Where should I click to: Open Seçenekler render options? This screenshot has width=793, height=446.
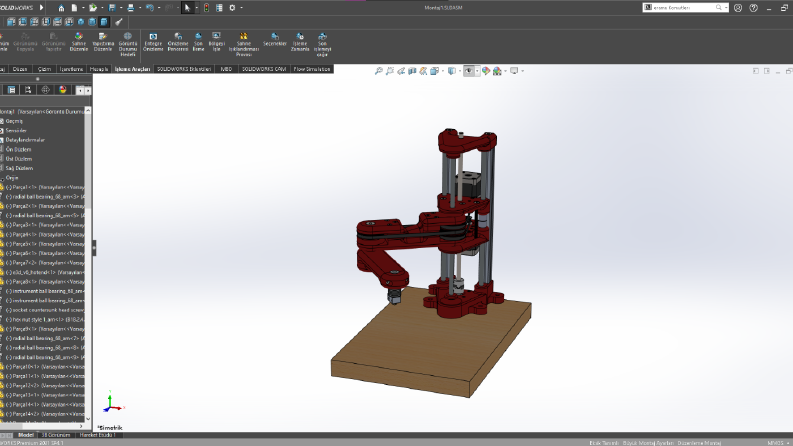(275, 39)
